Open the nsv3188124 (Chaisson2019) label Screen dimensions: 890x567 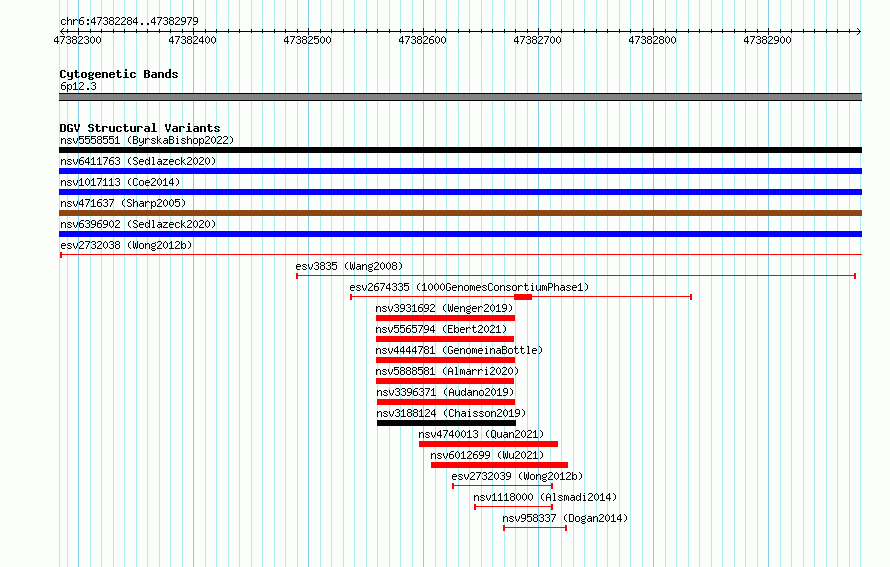tap(451, 413)
